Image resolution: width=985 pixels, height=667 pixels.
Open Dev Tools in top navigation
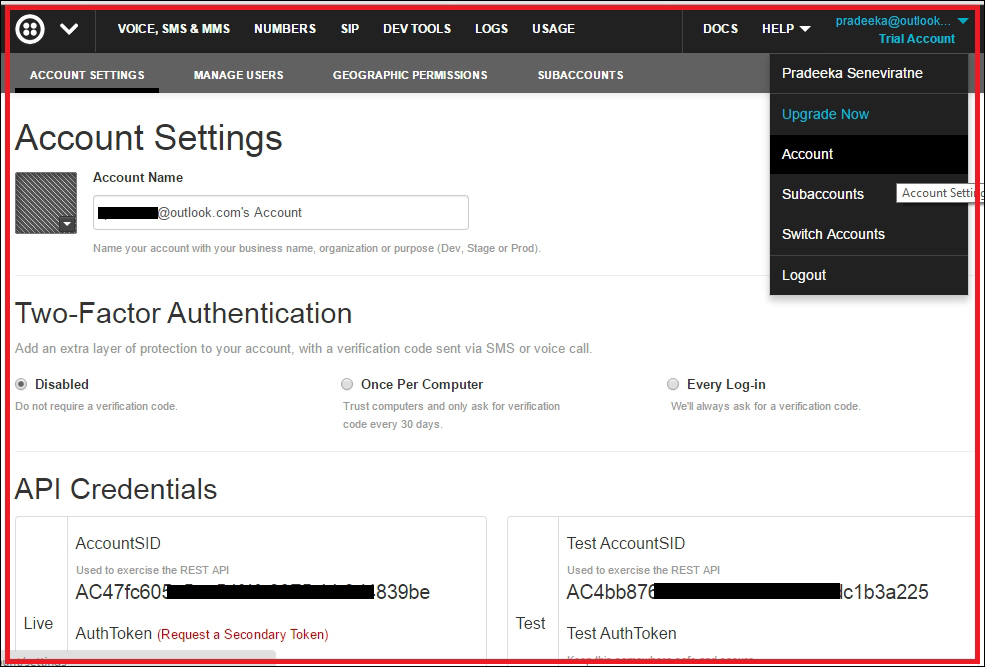417,29
